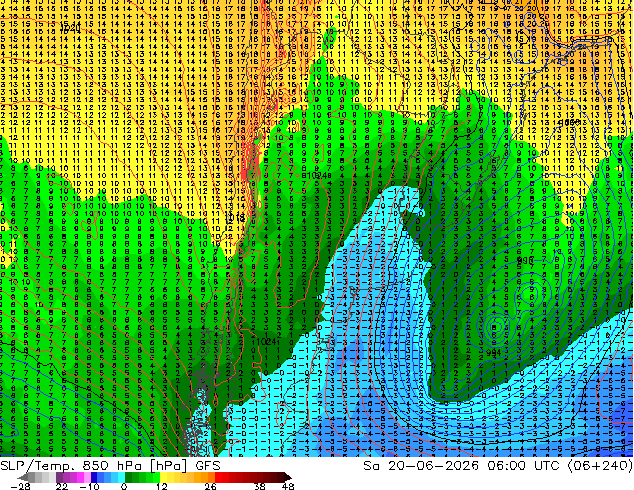This screenshot has width=634, height=490.
Task: Click the '48' value at the scale's end
Action: coord(288,486)
